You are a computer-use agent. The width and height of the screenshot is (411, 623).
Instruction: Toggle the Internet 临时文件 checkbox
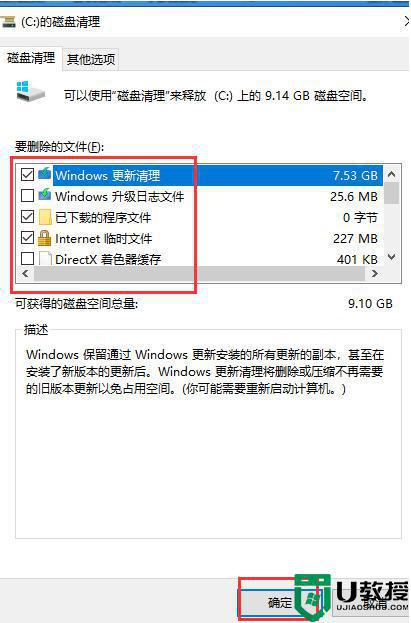coord(27,238)
